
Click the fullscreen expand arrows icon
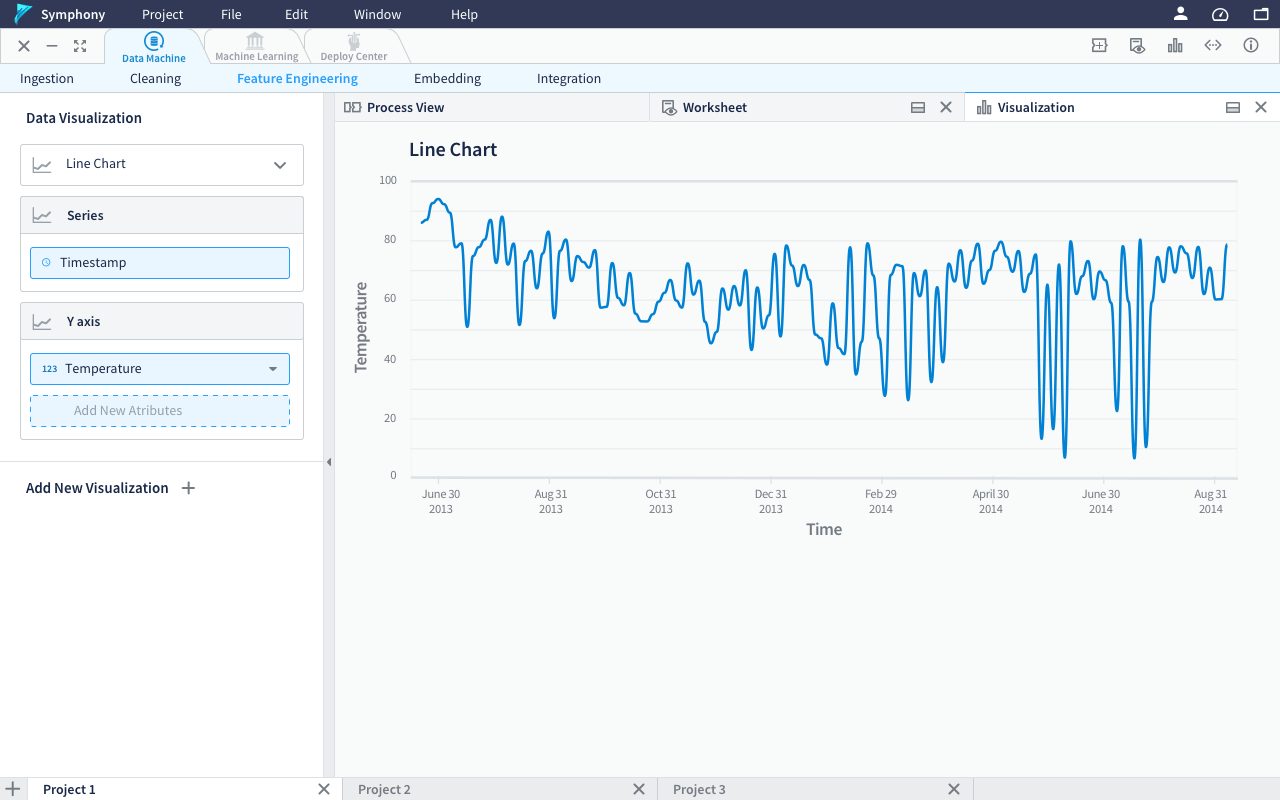point(80,46)
